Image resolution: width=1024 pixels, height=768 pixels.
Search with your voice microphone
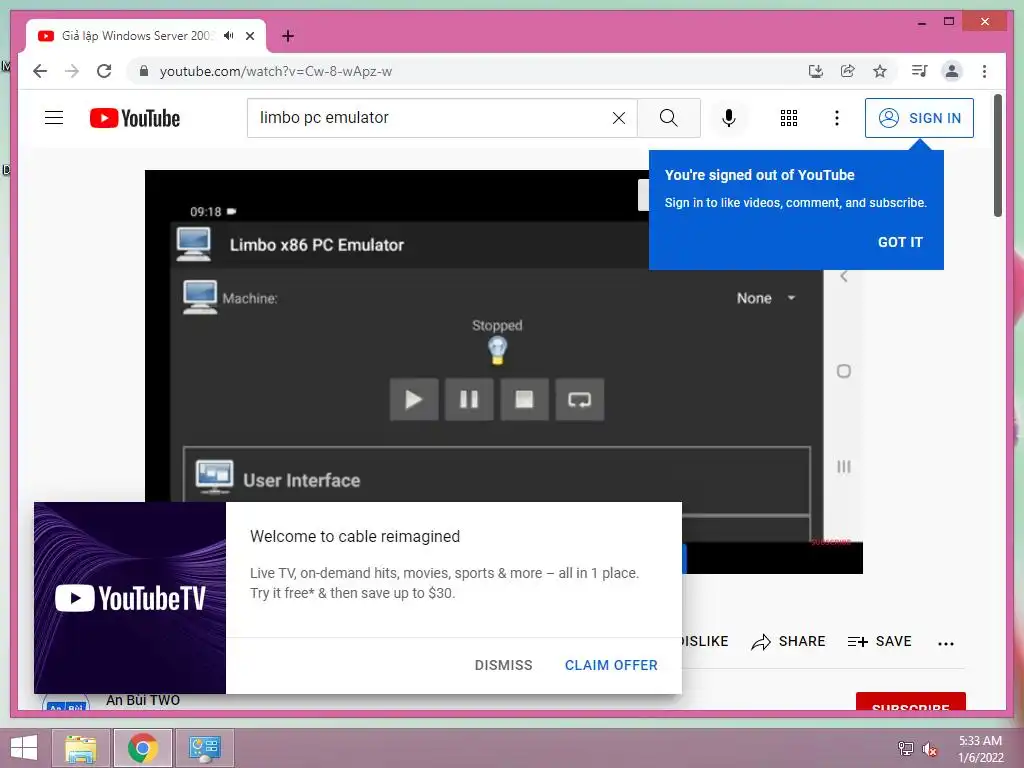point(729,118)
